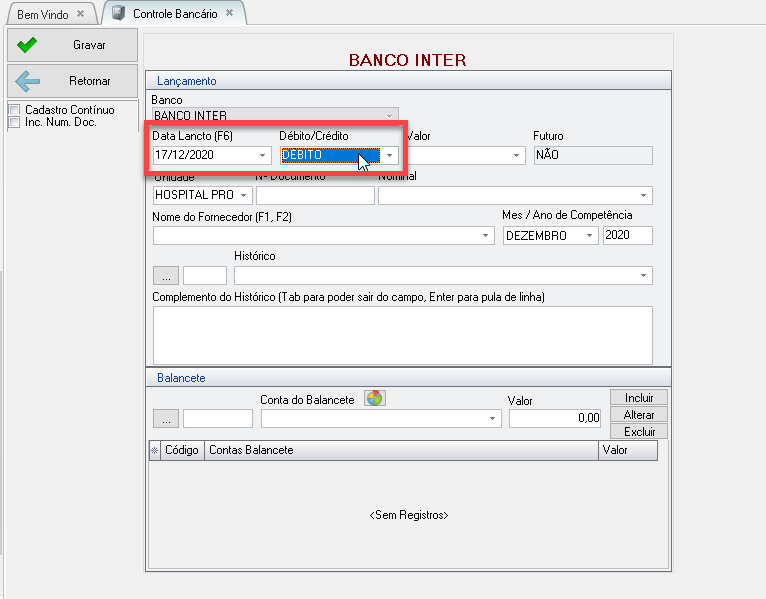This screenshot has width=766, height=599.
Task: Click the Excluir button
Action: [639, 431]
